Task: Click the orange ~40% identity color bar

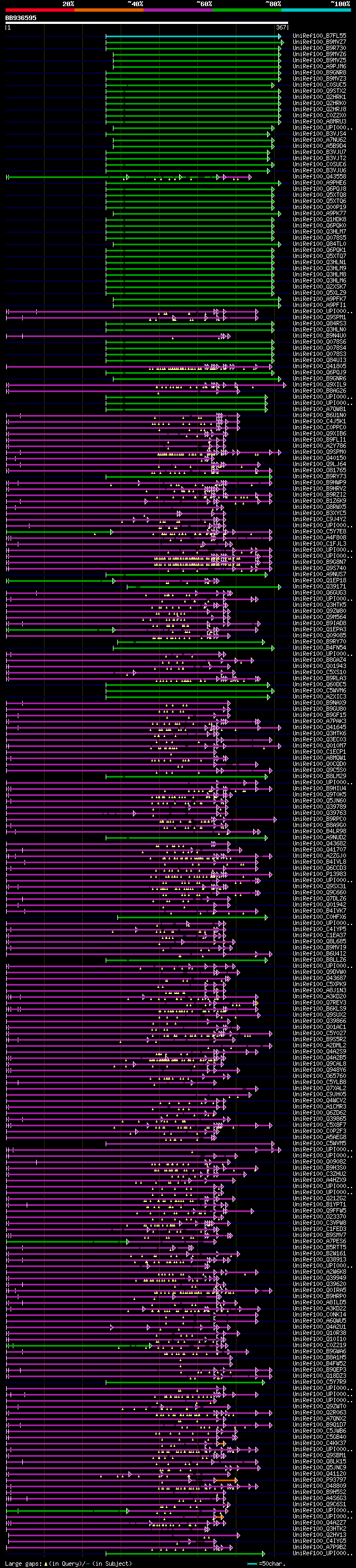Action: (109, 11)
